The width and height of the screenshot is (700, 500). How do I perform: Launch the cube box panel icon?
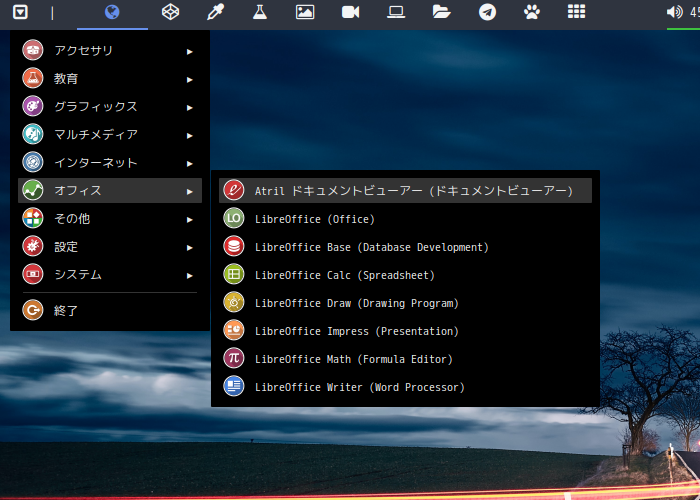tap(171, 12)
